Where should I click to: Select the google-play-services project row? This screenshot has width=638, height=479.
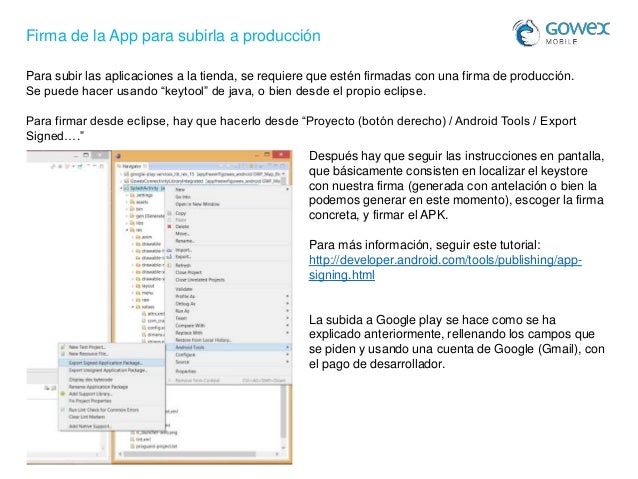coord(202,174)
